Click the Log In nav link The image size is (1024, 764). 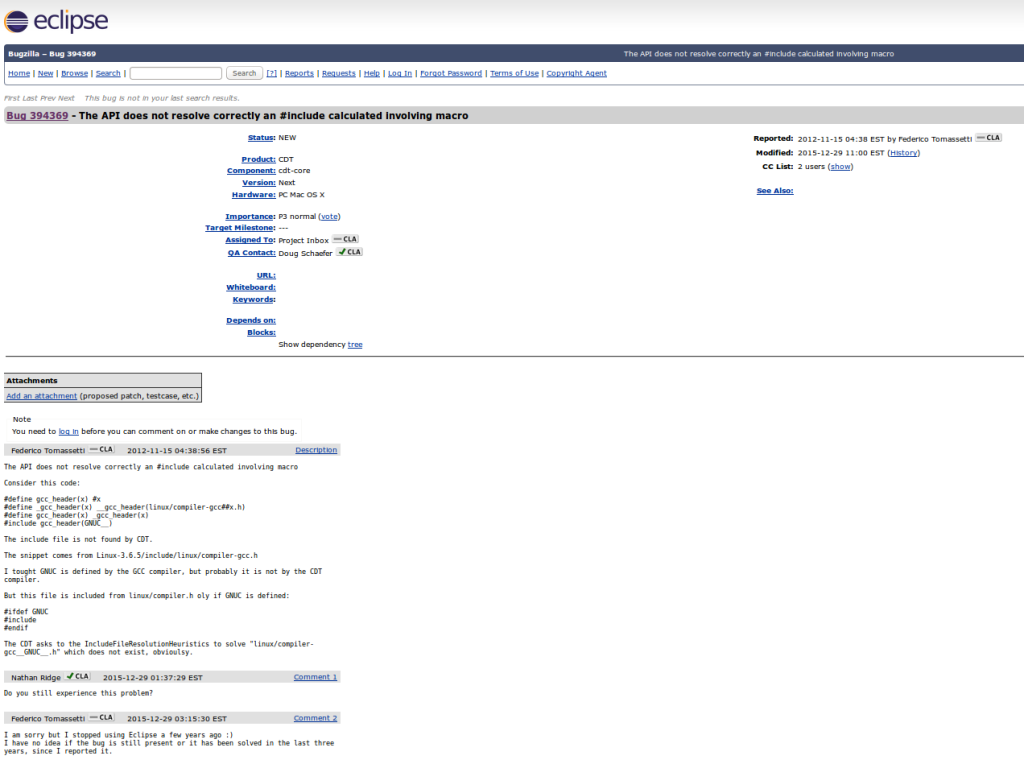coord(400,73)
